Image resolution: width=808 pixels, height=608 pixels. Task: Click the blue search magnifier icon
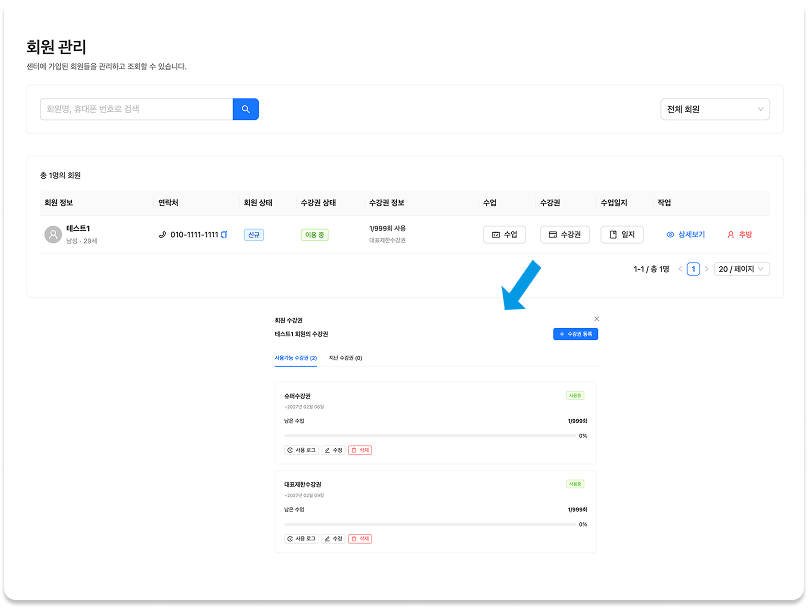coord(246,108)
